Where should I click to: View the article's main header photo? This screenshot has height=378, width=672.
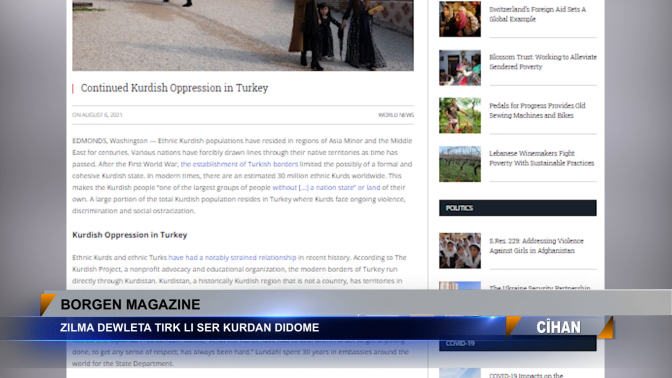243,35
